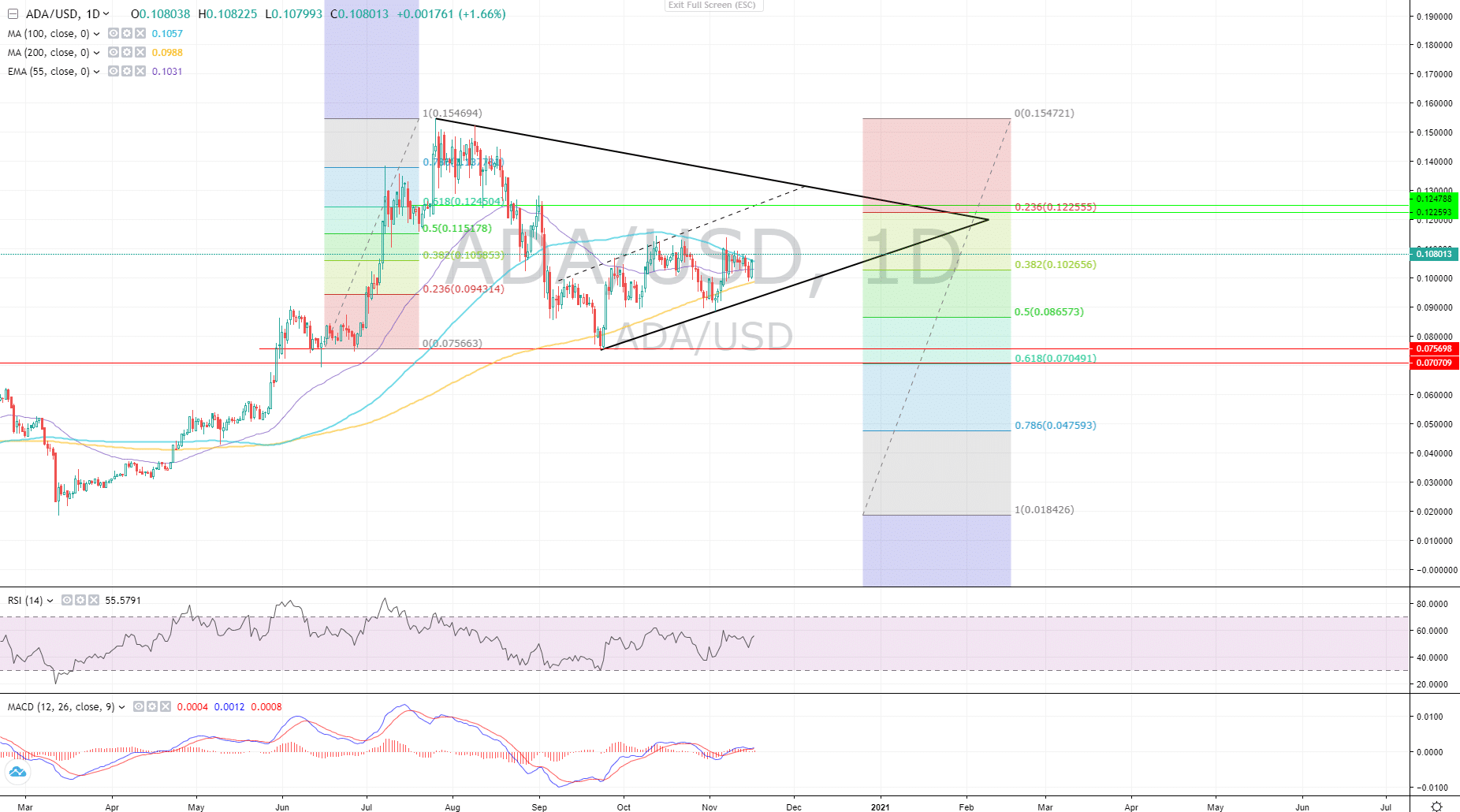1460x812 pixels.
Task: Click the MA 200 value 0.0988
Action: (167, 53)
